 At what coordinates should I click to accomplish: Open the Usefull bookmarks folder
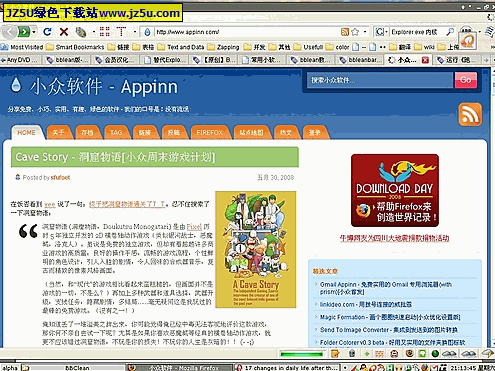pyautogui.click(x=309, y=47)
